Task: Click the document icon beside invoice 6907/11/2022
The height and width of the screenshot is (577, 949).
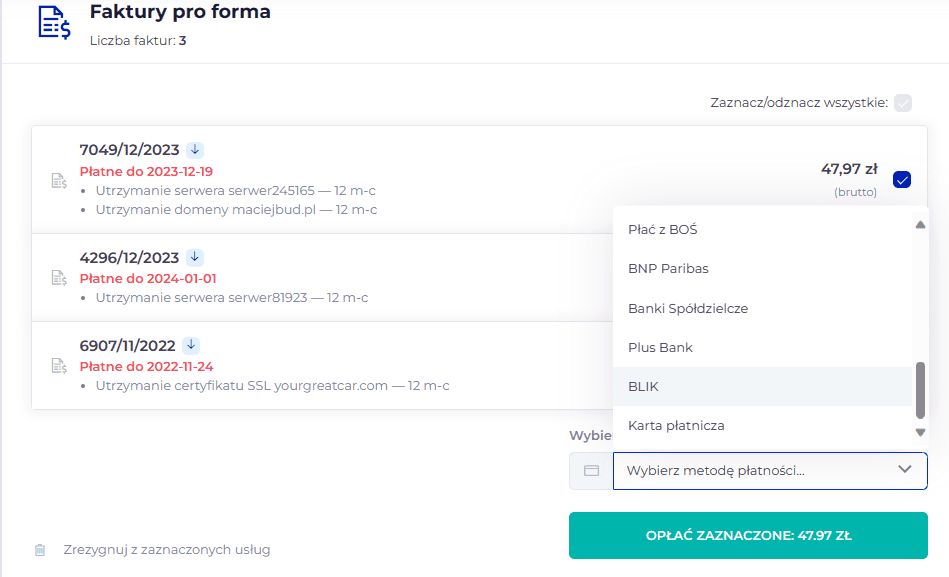Action: coord(59,366)
